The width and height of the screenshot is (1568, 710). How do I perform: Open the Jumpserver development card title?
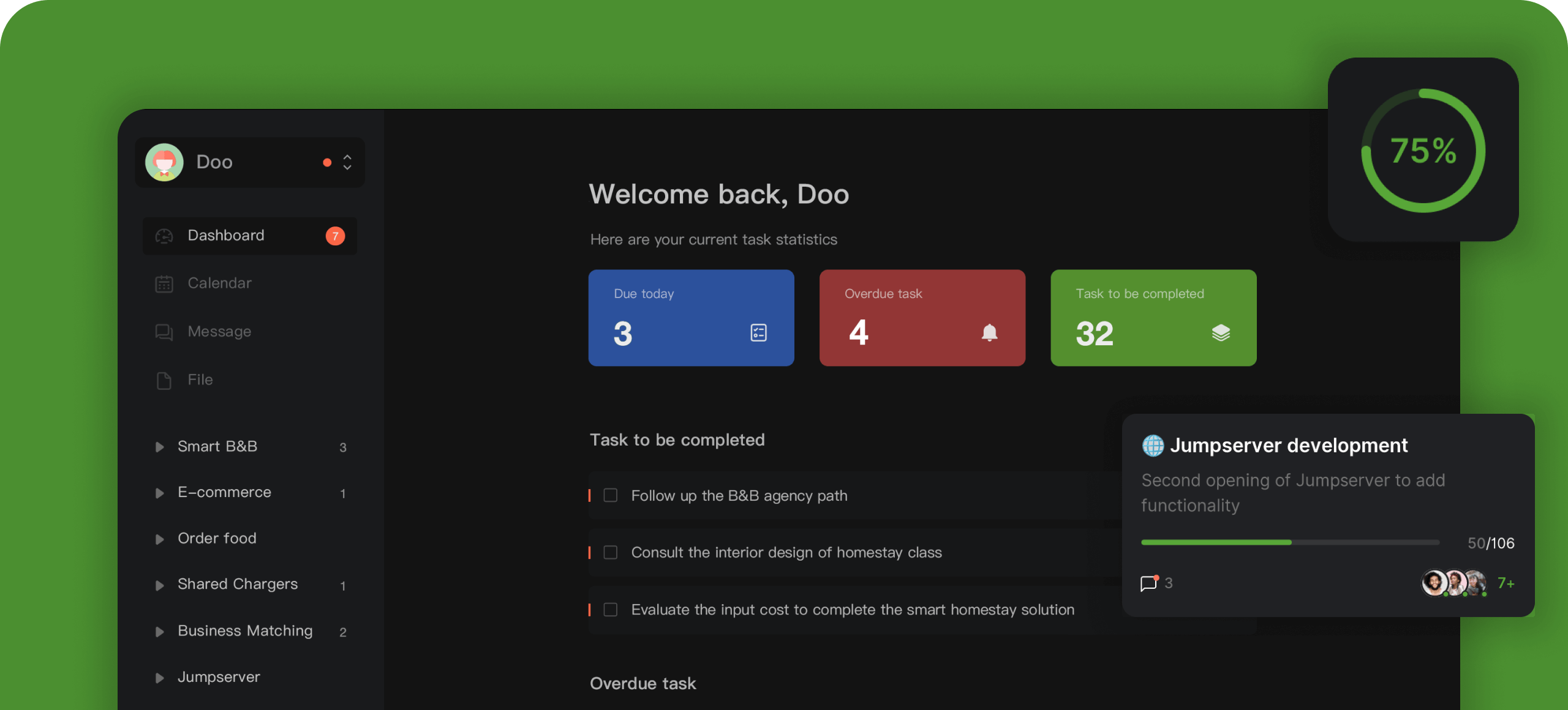(x=1289, y=446)
